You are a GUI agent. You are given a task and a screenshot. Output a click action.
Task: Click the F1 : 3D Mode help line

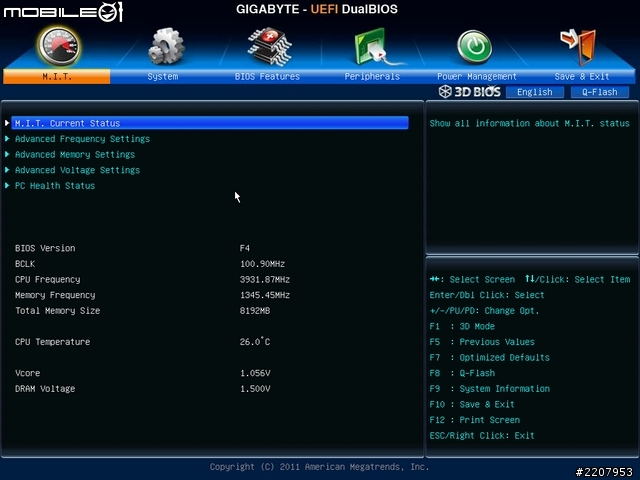click(x=462, y=327)
